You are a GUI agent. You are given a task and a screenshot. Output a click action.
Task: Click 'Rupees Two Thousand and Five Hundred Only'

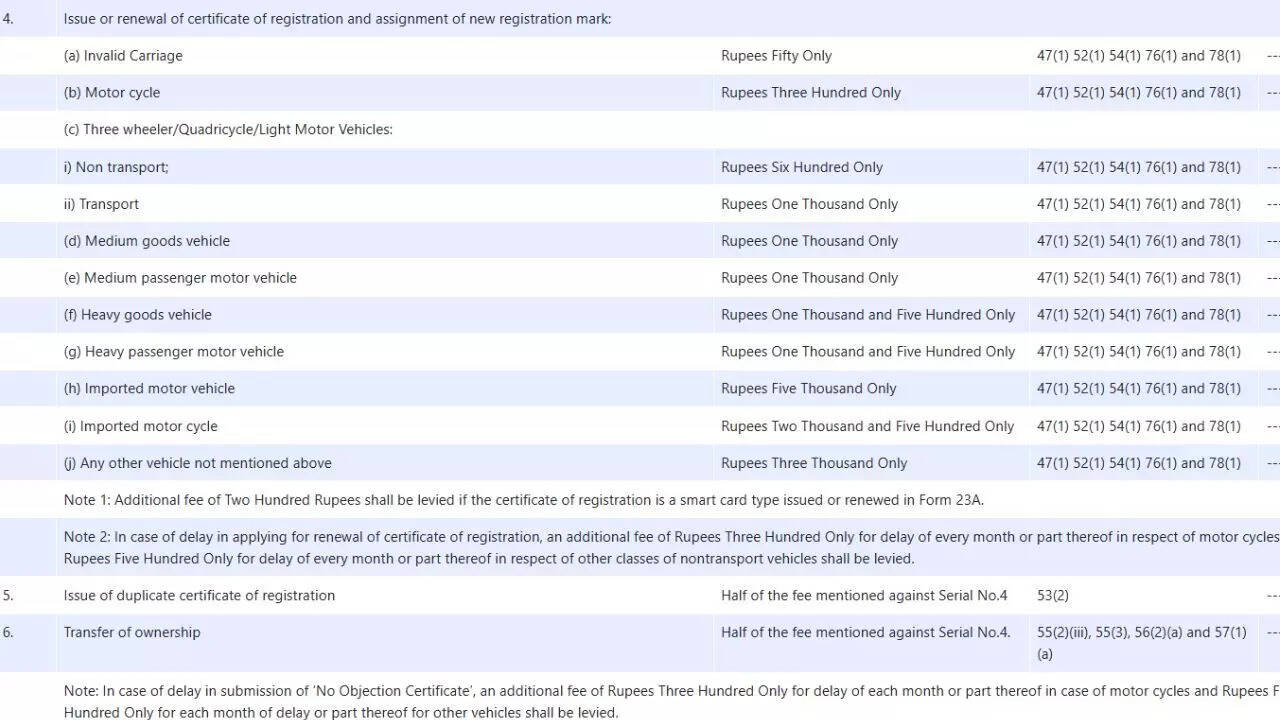click(867, 426)
